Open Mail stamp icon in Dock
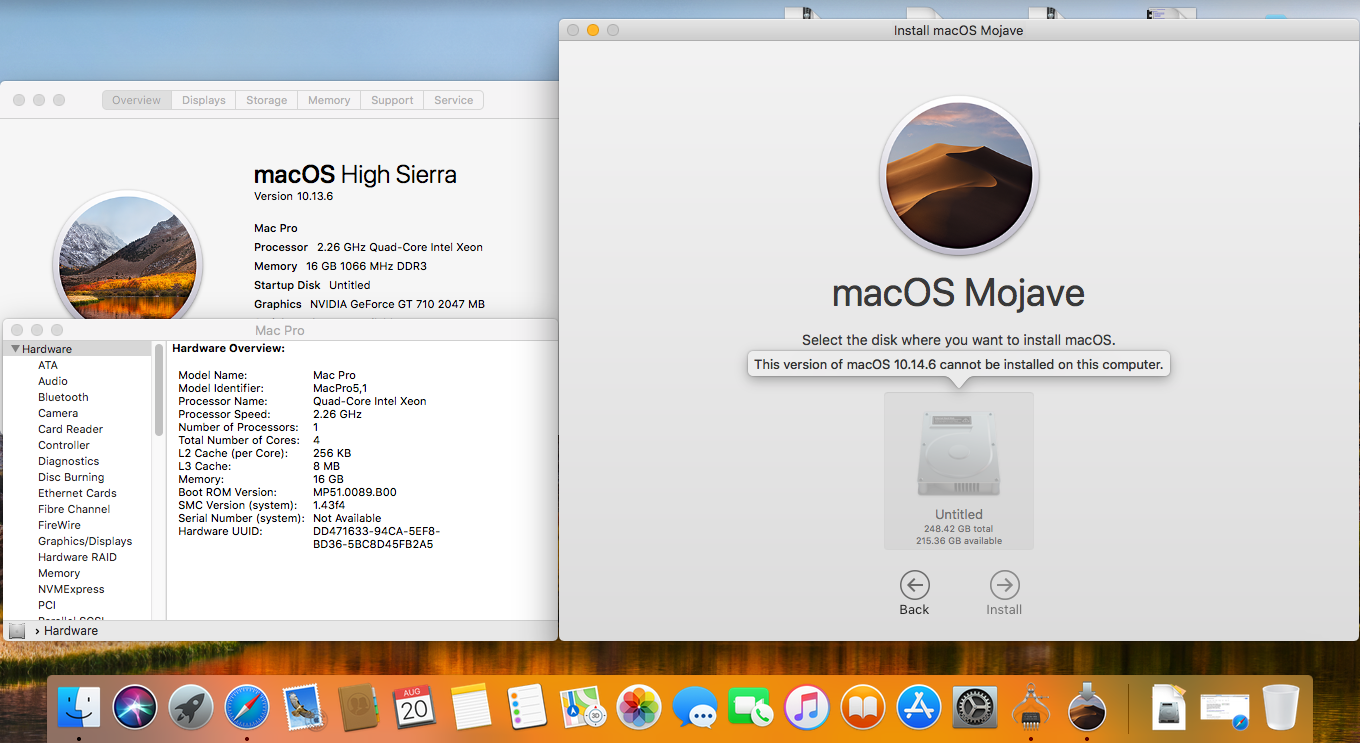This screenshot has width=1360, height=743. click(303, 708)
